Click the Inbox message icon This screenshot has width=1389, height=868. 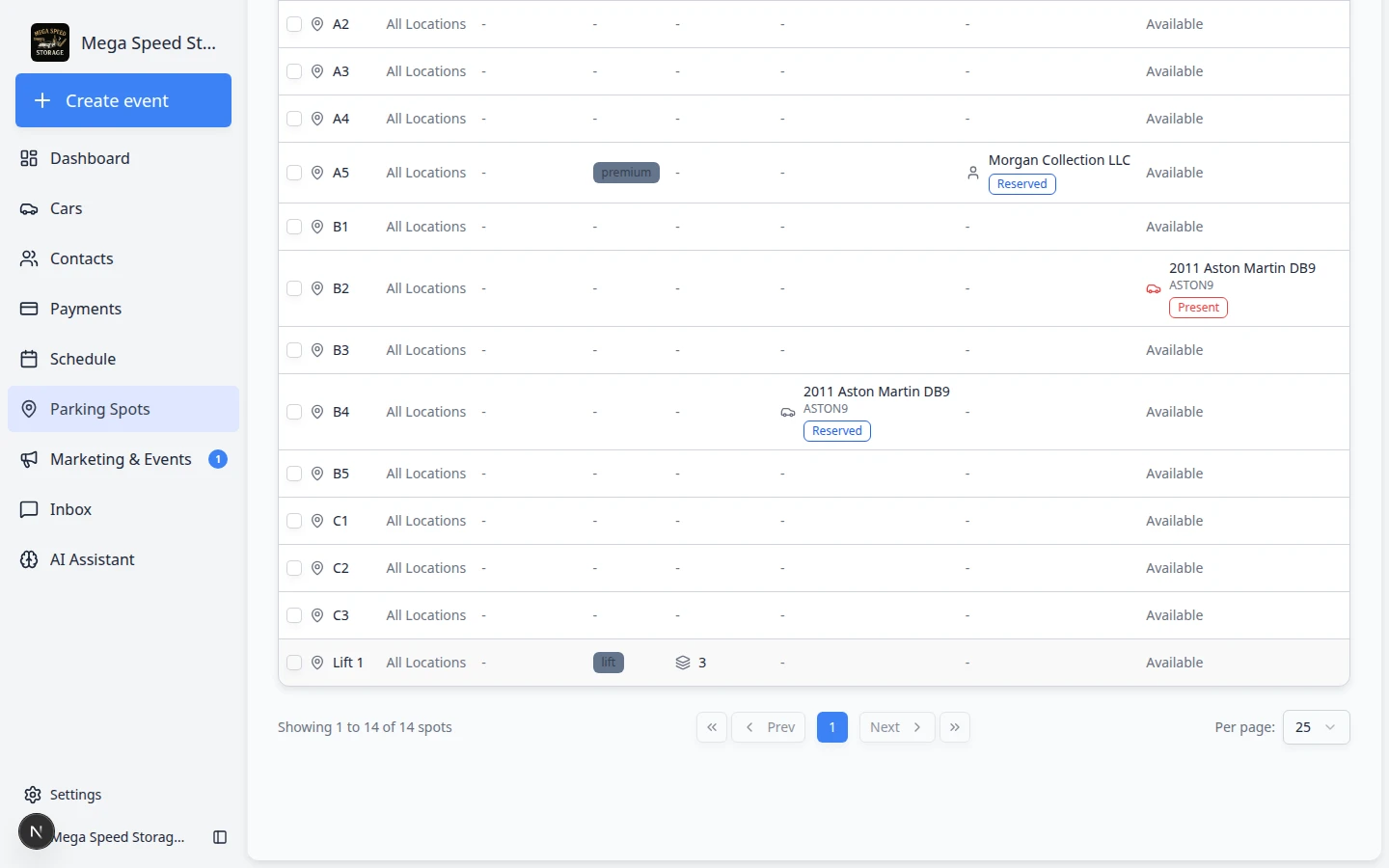point(29,509)
